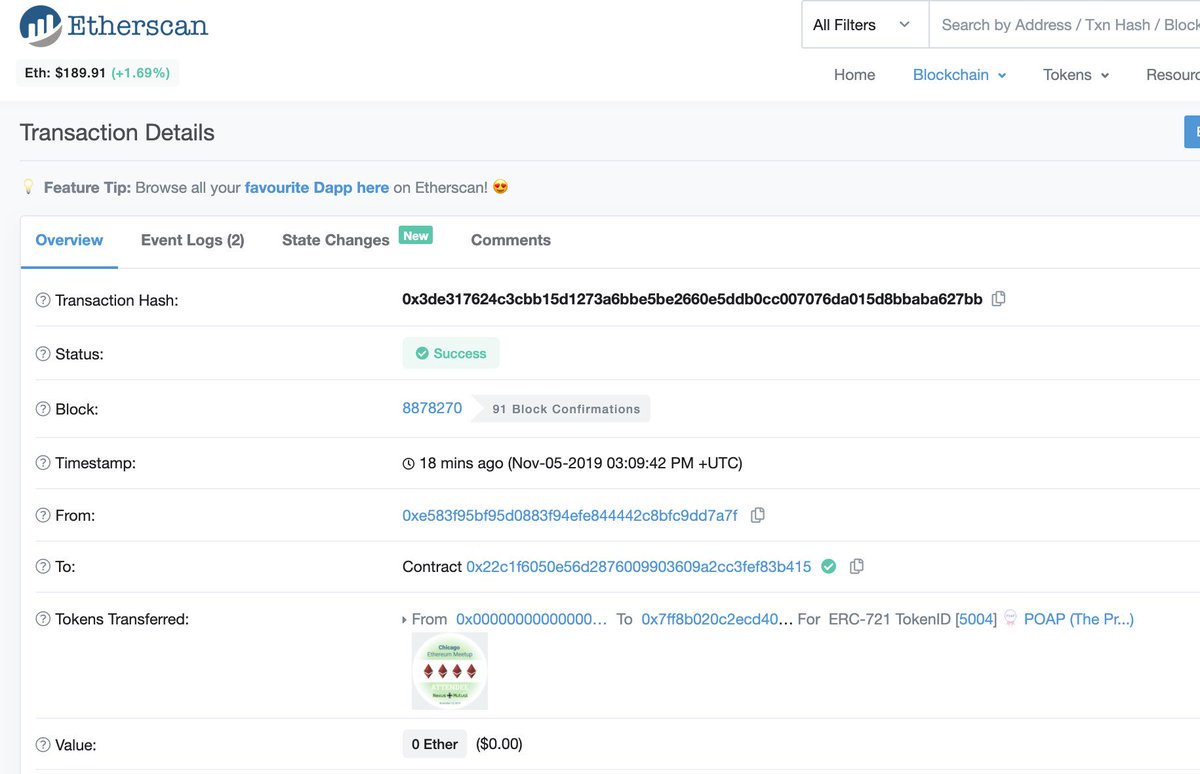Copy the To contract address
Image resolution: width=1200 pixels, height=774 pixels.
(x=857, y=567)
